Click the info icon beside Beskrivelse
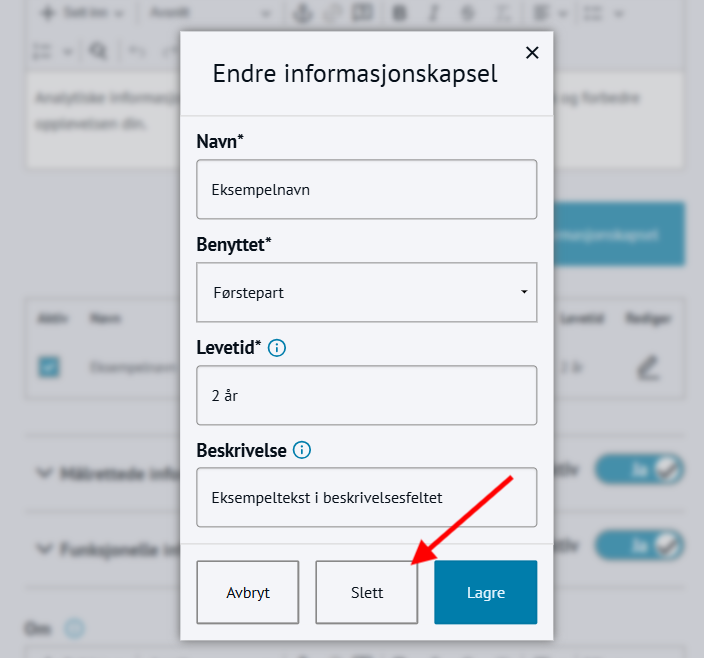This screenshot has height=658, width=704. click(302, 450)
